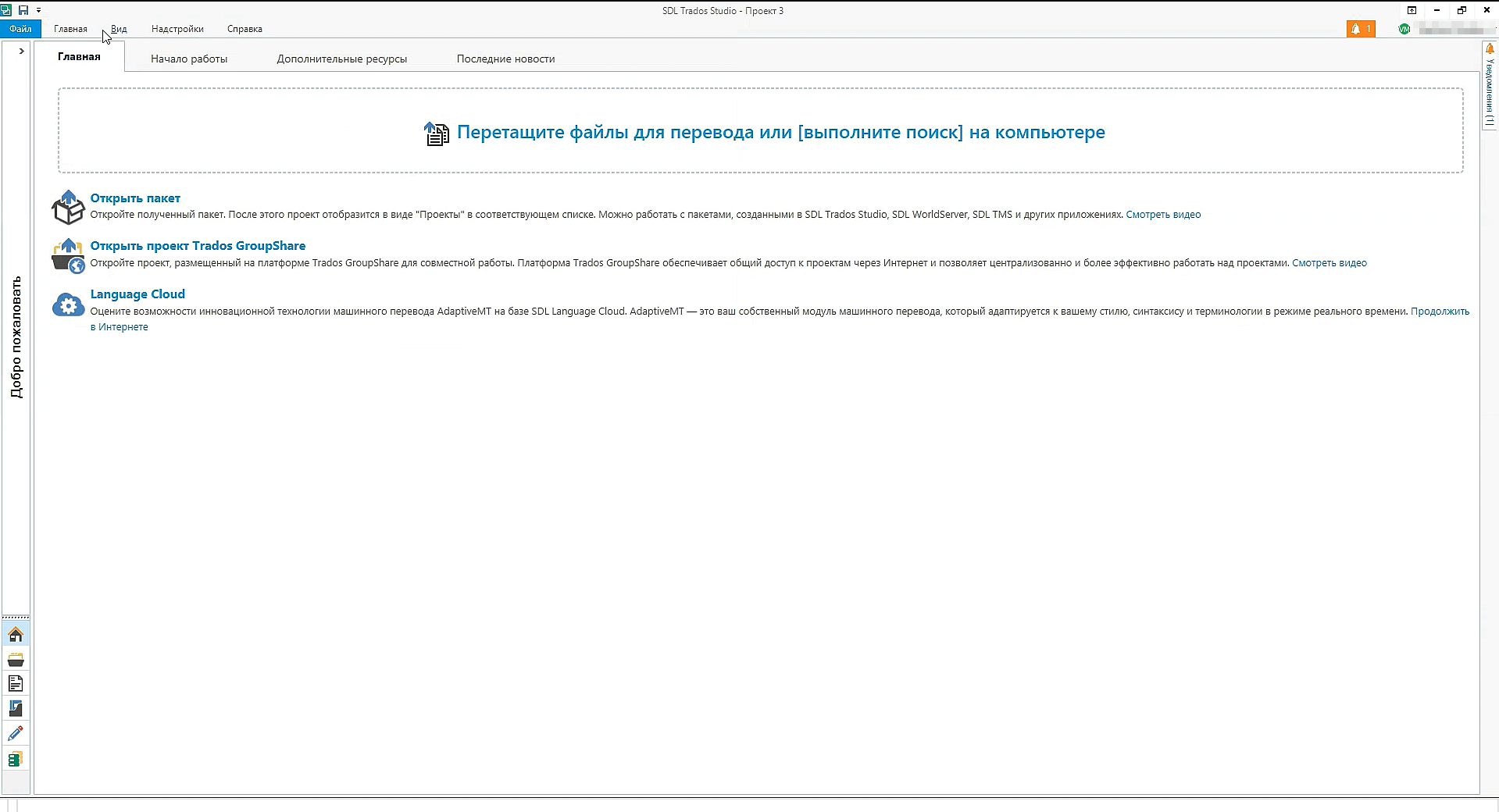
Task: Click the GroupShare project icon
Action: 68,255
